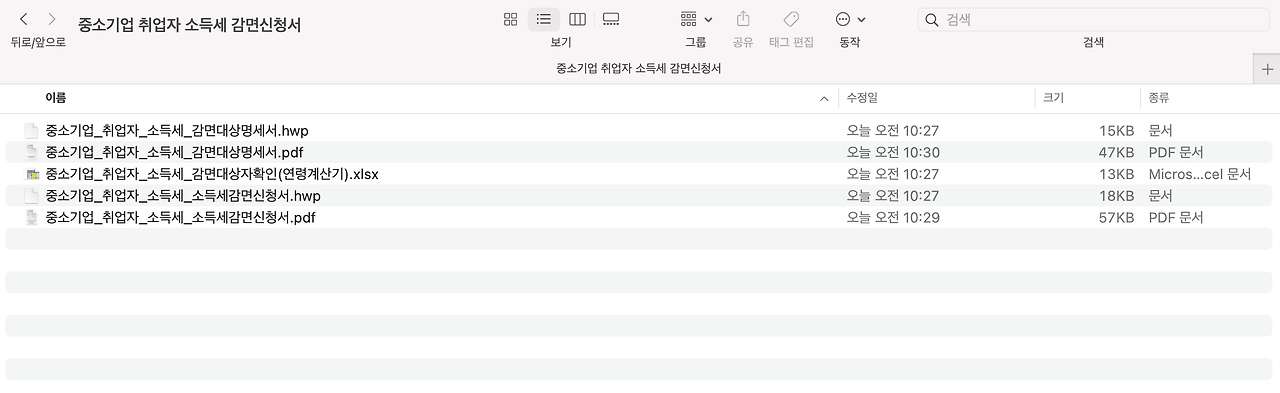Go forward with the right chevron
The width and height of the screenshot is (1280, 393).
click(x=52, y=19)
